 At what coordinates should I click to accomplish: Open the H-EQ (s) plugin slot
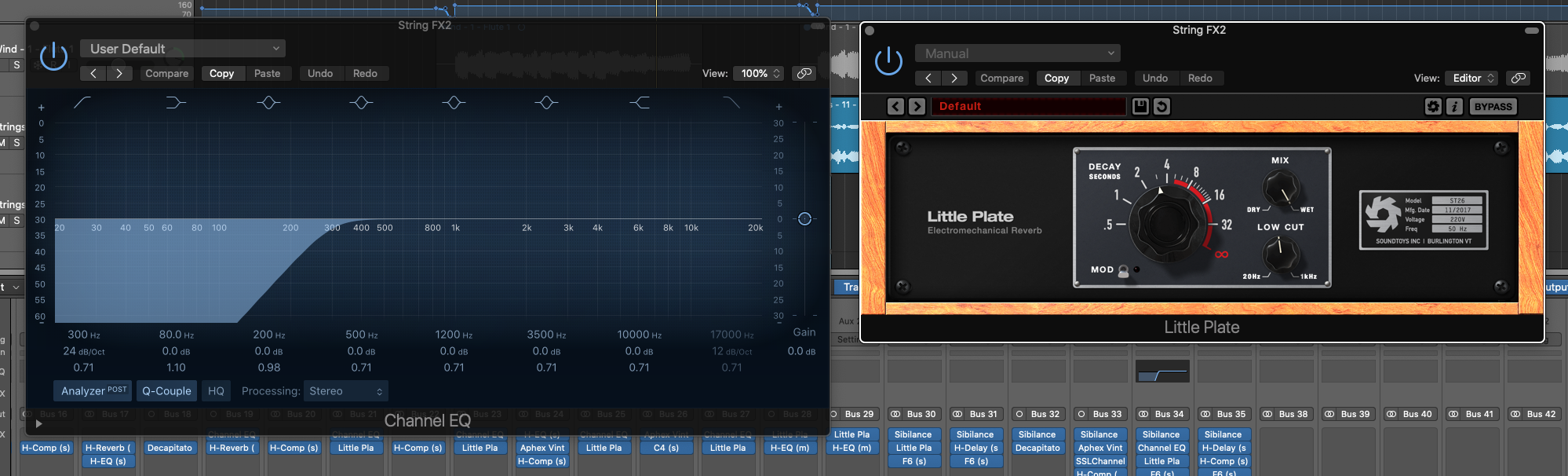pyautogui.click(x=108, y=461)
